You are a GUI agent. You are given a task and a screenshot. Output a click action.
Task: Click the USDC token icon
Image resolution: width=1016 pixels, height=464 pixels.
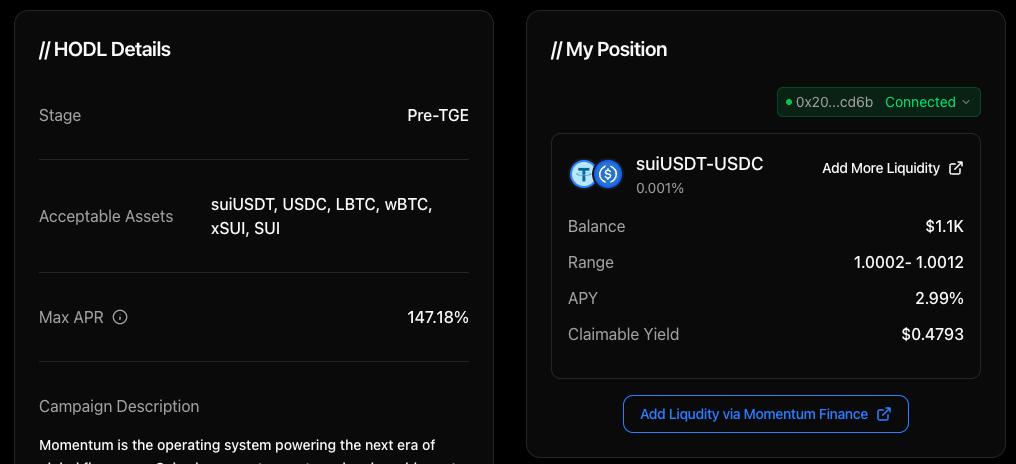pyautogui.click(x=608, y=174)
